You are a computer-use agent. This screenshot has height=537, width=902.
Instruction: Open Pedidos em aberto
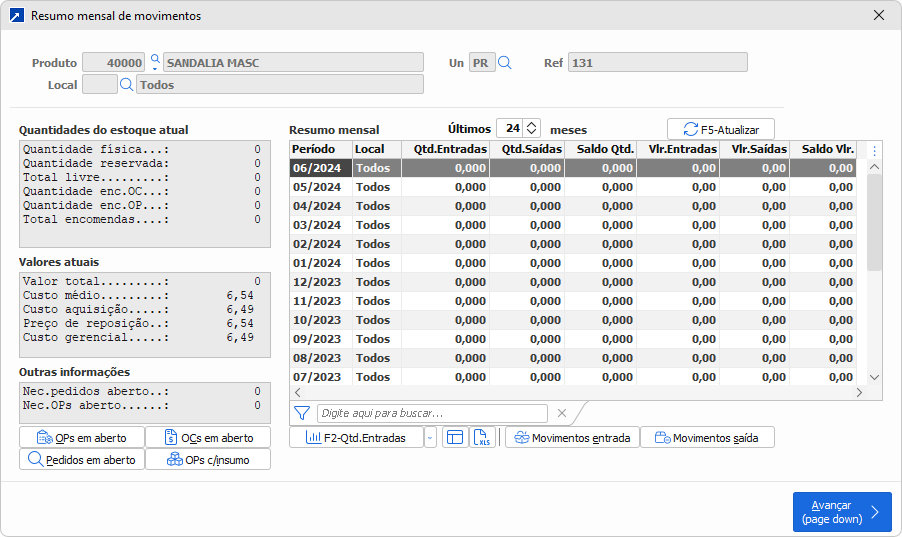click(x=81, y=459)
